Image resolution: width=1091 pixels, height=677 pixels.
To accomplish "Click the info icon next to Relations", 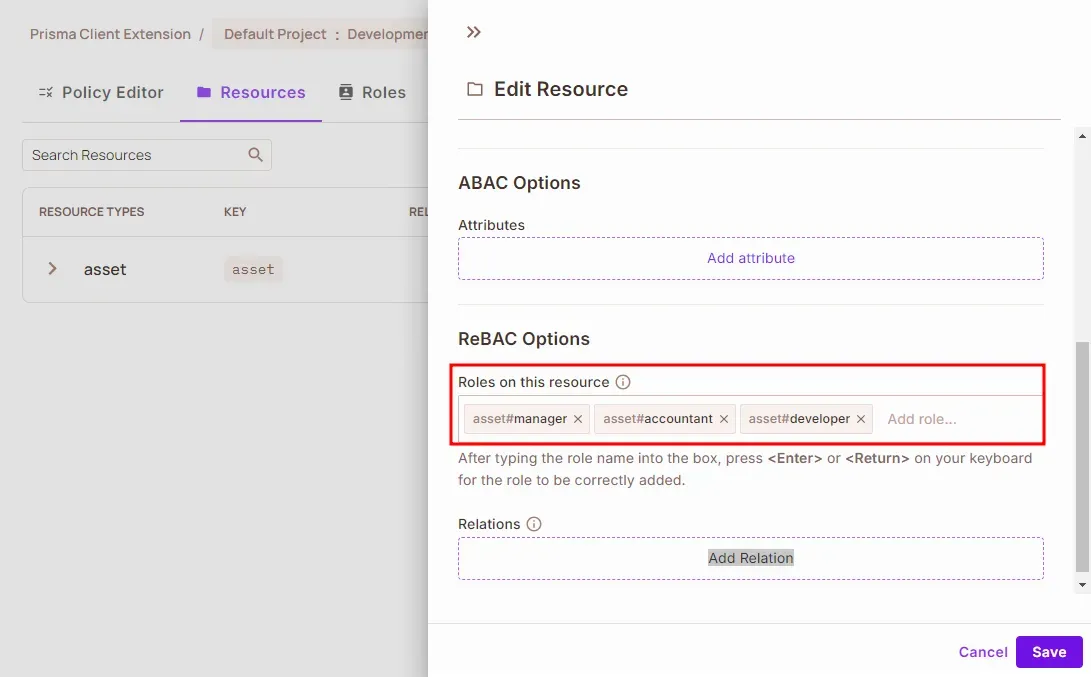I will point(534,524).
